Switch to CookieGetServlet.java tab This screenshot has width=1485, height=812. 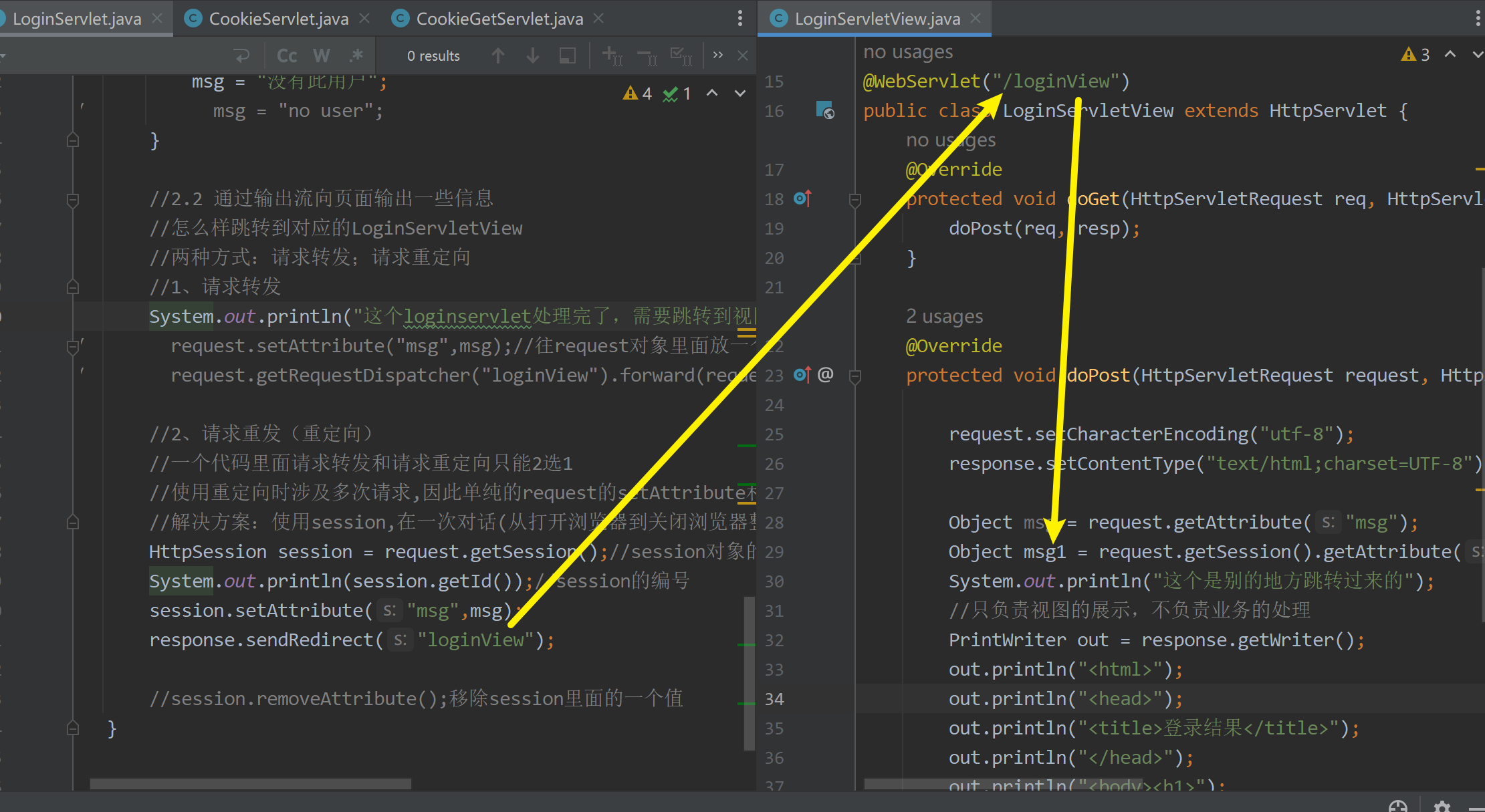[x=499, y=19]
